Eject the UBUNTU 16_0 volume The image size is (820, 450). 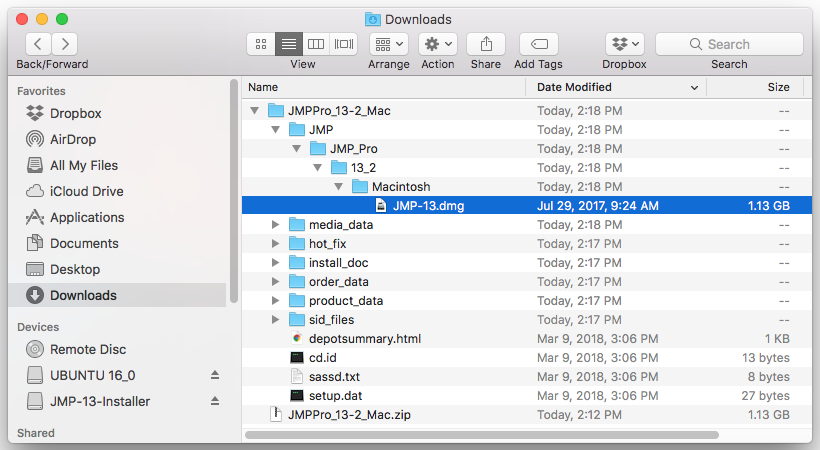click(x=214, y=375)
